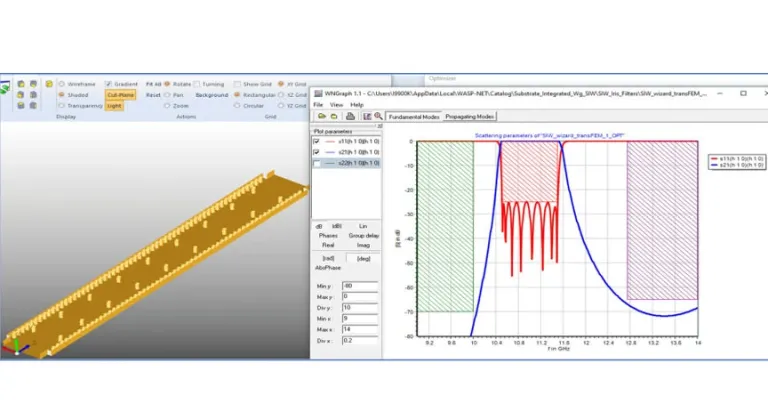Toggle the Light button
This screenshot has width=768, height=420.
click(114, 105)
